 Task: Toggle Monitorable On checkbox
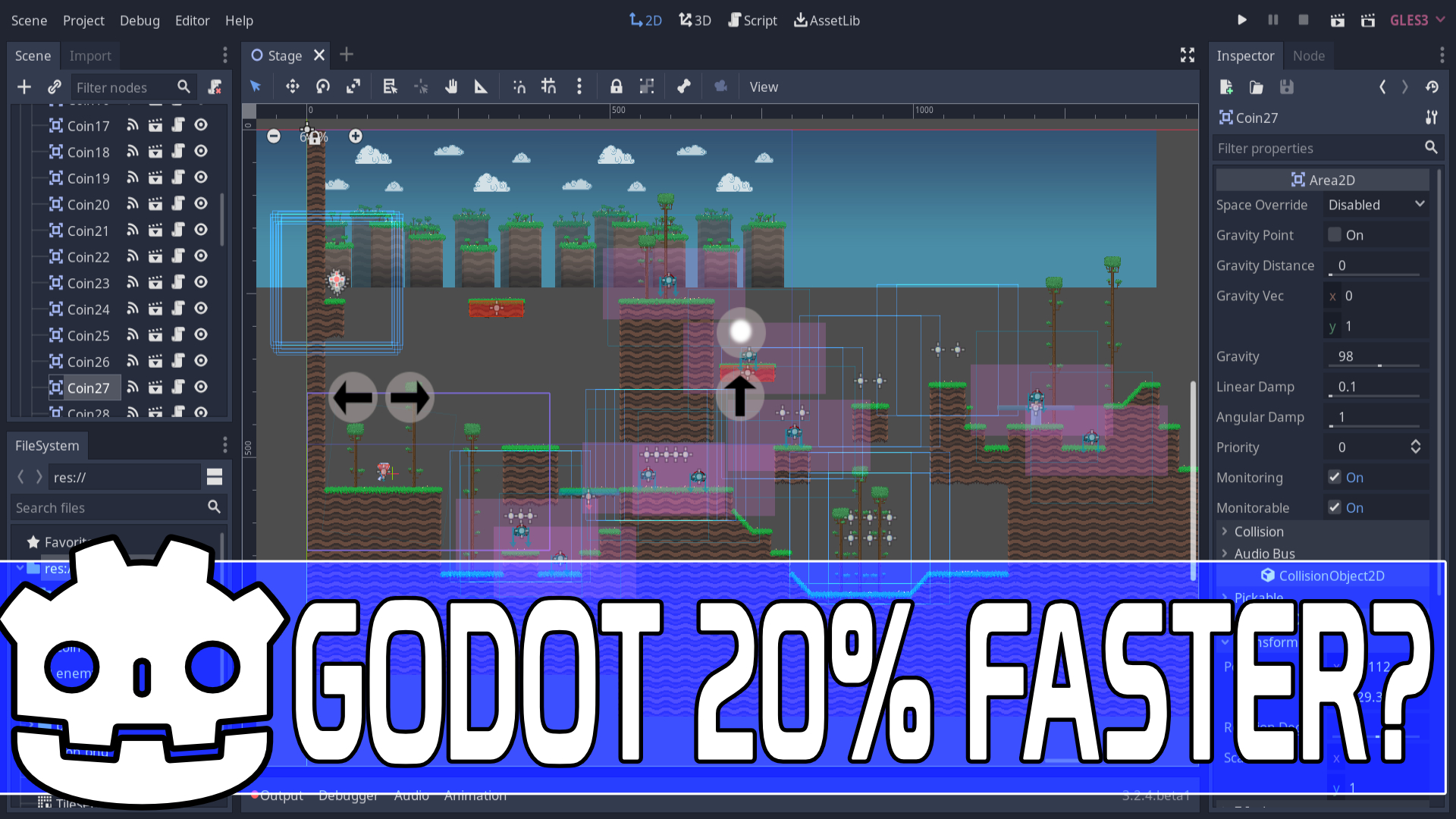click(1334, 507)
